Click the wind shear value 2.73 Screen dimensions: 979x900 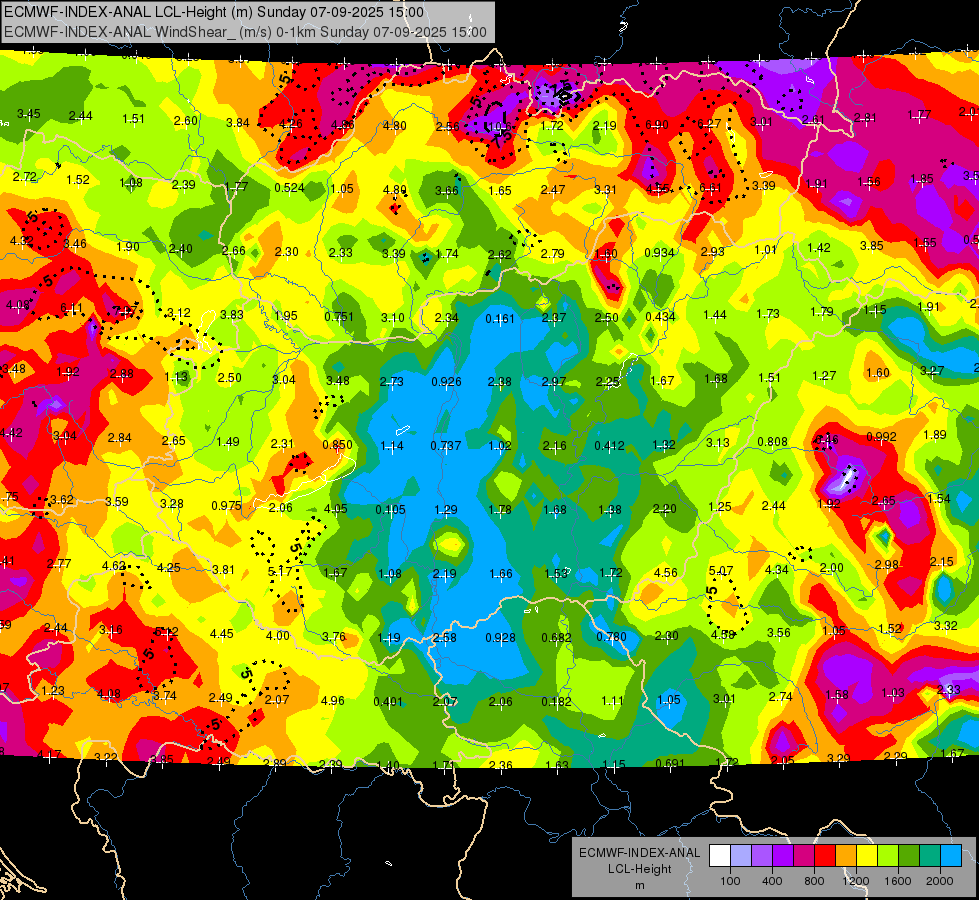pyautogui.click(x=392, y=382)
